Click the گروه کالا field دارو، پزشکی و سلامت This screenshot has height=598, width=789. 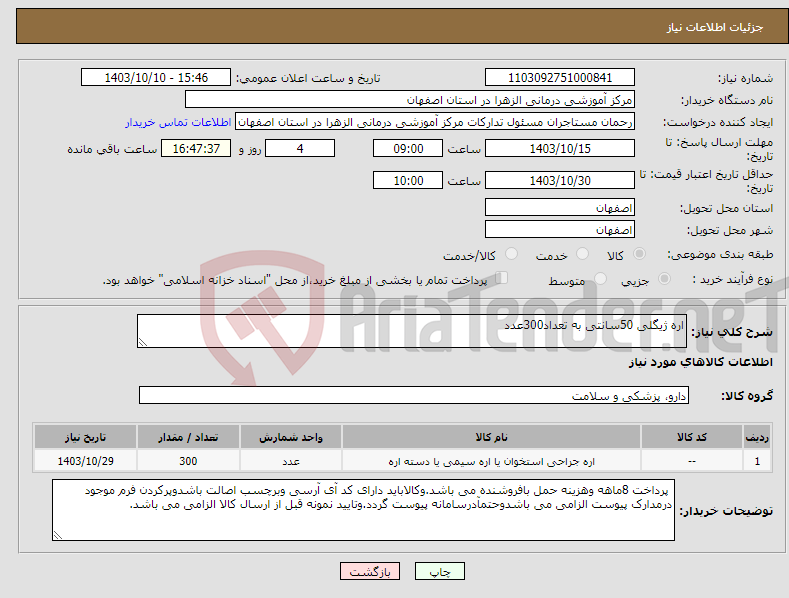pos(414,396)
